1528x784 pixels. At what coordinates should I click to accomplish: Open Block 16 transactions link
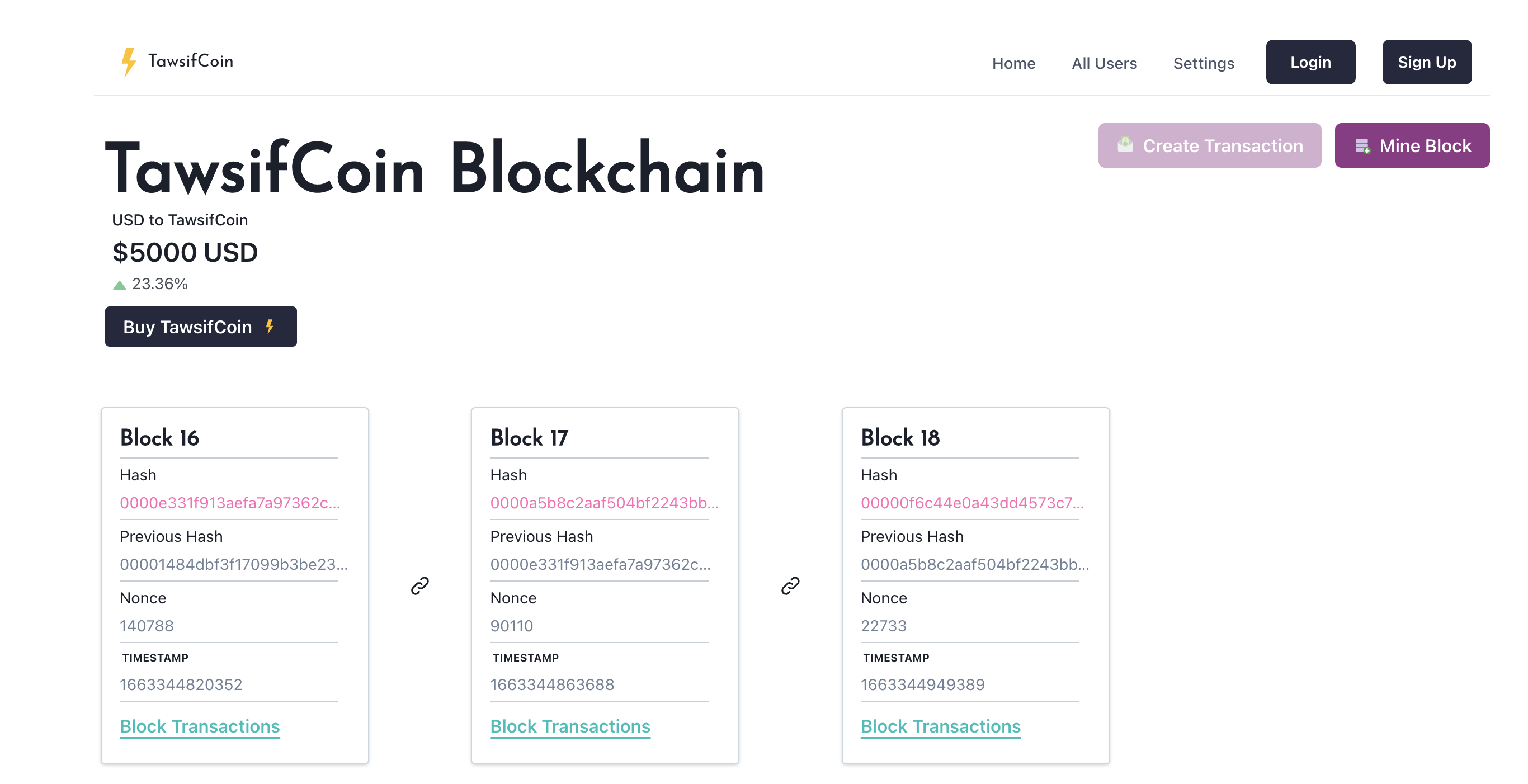199,726
